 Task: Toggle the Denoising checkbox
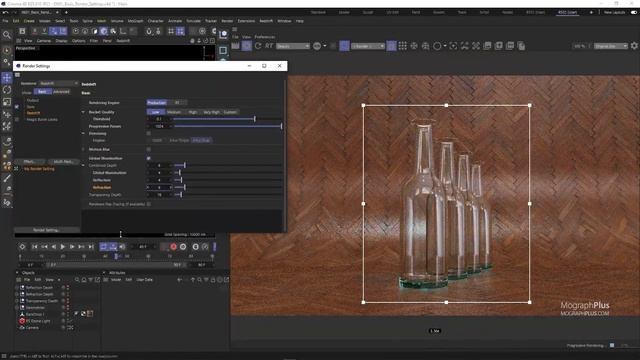coord(149,133)
